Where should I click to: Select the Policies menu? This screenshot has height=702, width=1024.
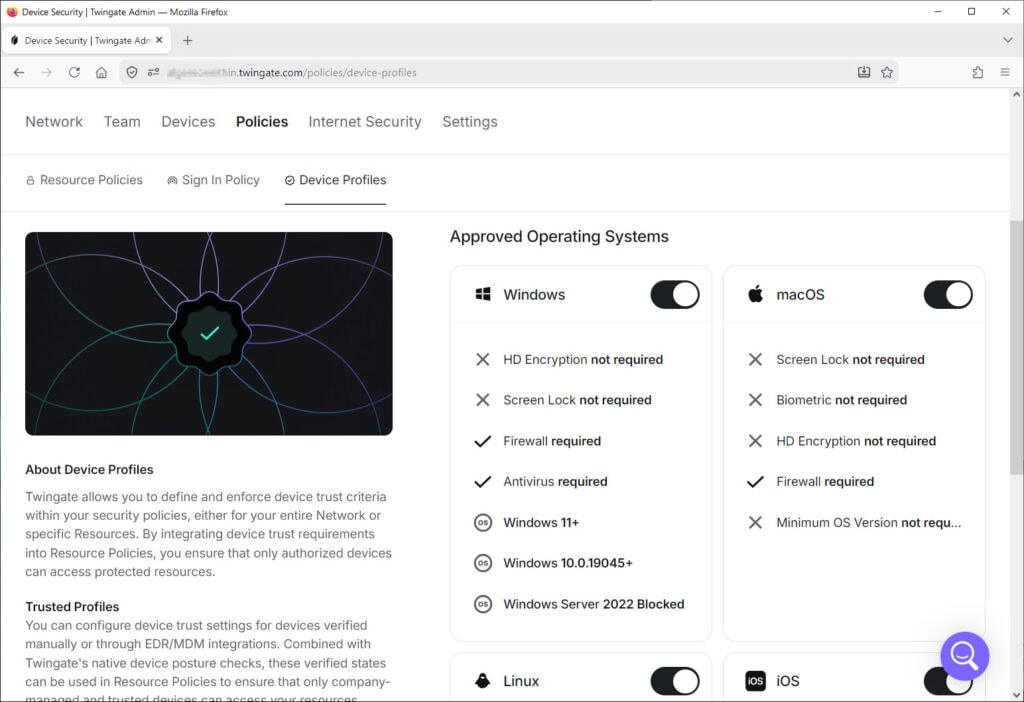click(x=262, y=121)
